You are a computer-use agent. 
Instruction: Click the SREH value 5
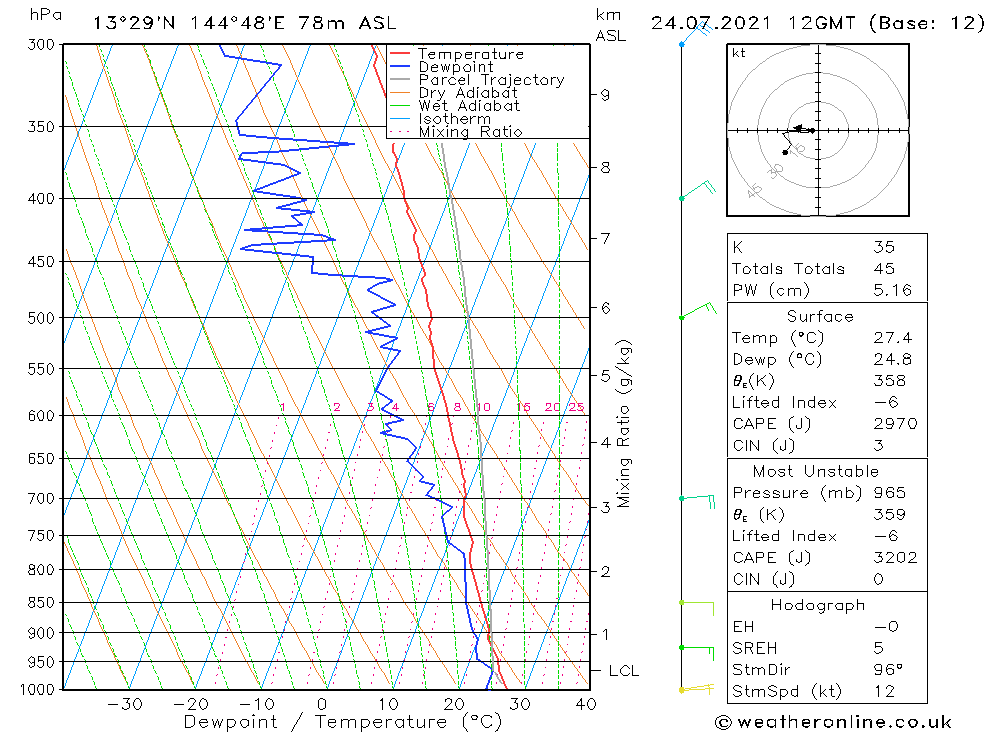pyautogui.click(x=879, y=648)
